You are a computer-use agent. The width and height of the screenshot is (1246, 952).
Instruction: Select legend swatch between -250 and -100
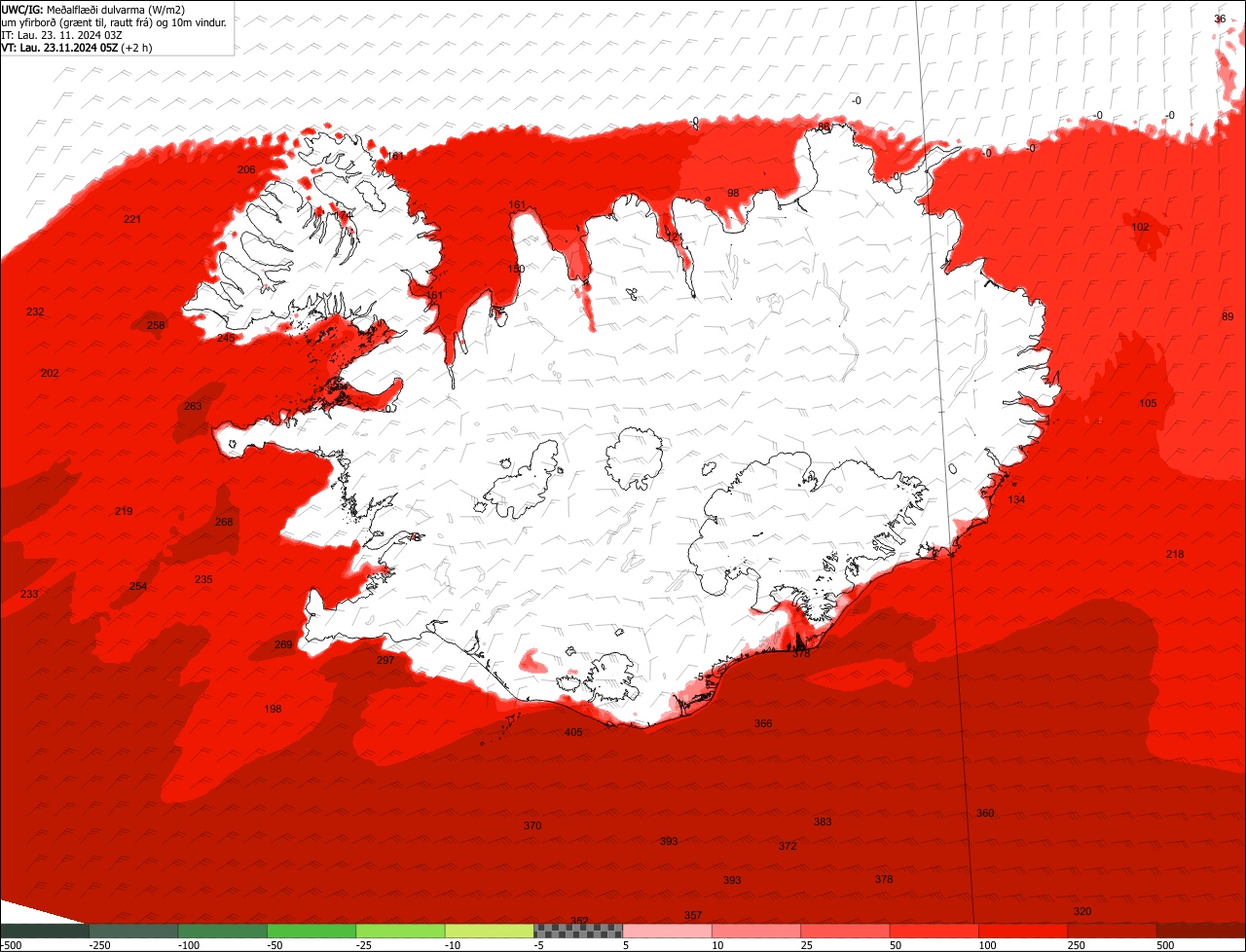[x=133, y=931]
